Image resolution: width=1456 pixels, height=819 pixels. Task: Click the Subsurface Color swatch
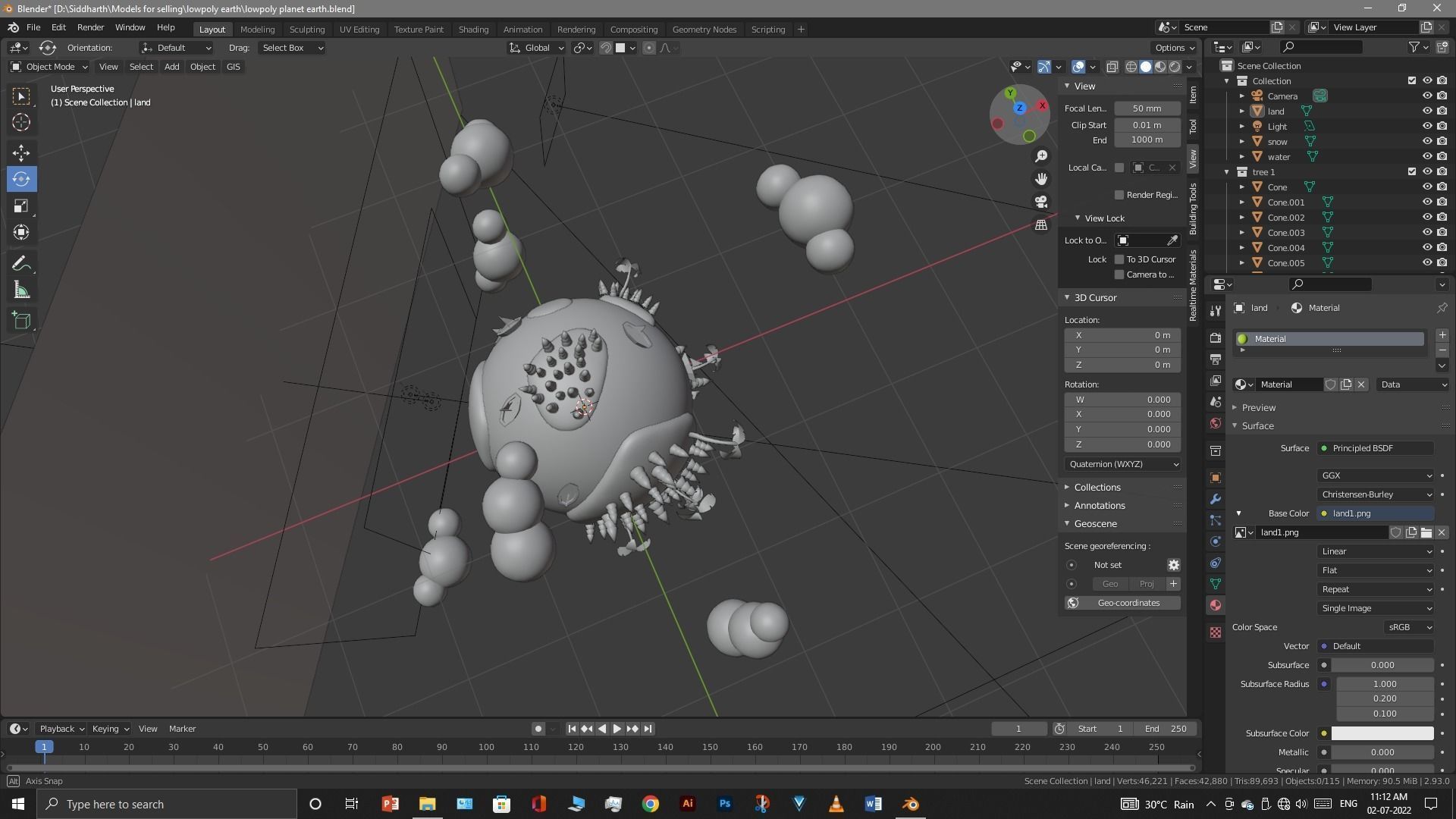1382,733
